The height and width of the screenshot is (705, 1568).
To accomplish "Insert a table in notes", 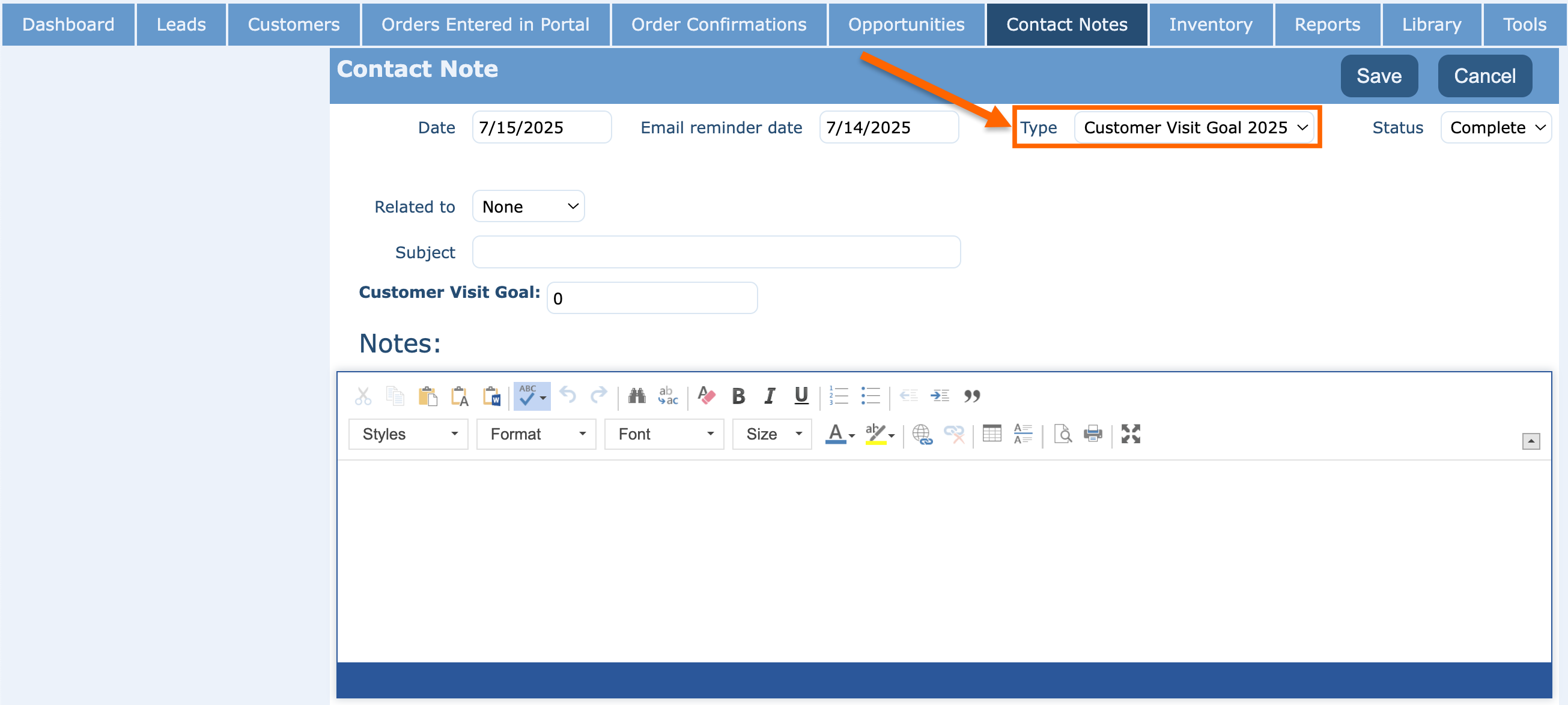I will pos(992,434).
